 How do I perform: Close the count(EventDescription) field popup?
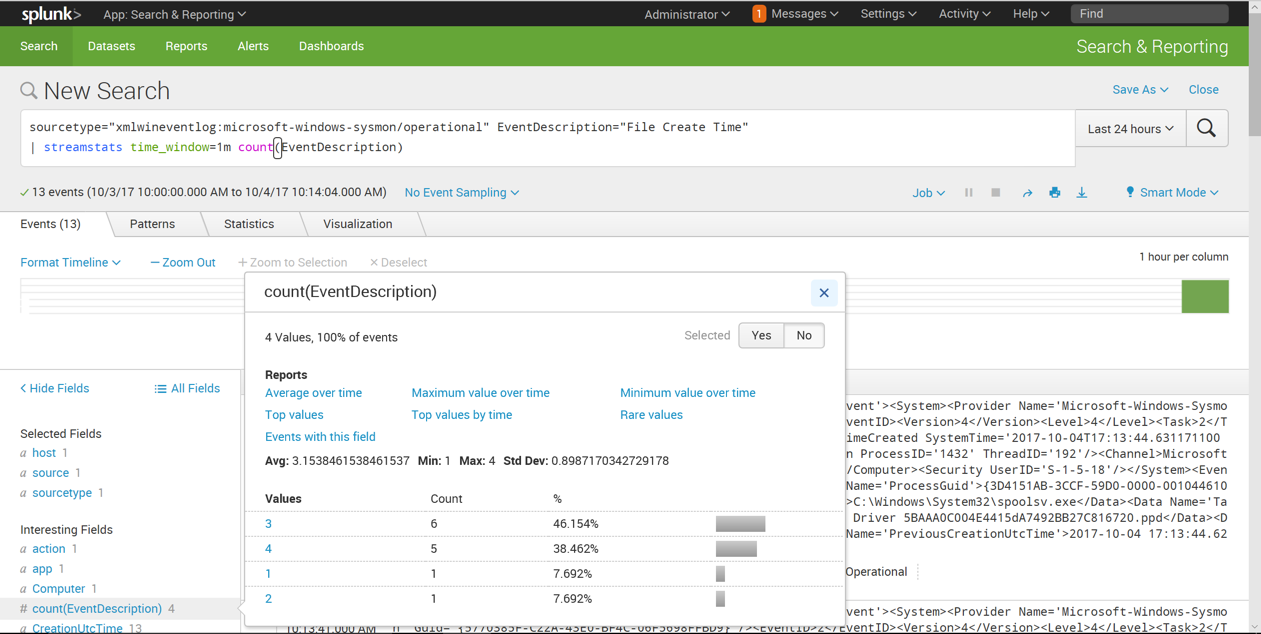824,293
